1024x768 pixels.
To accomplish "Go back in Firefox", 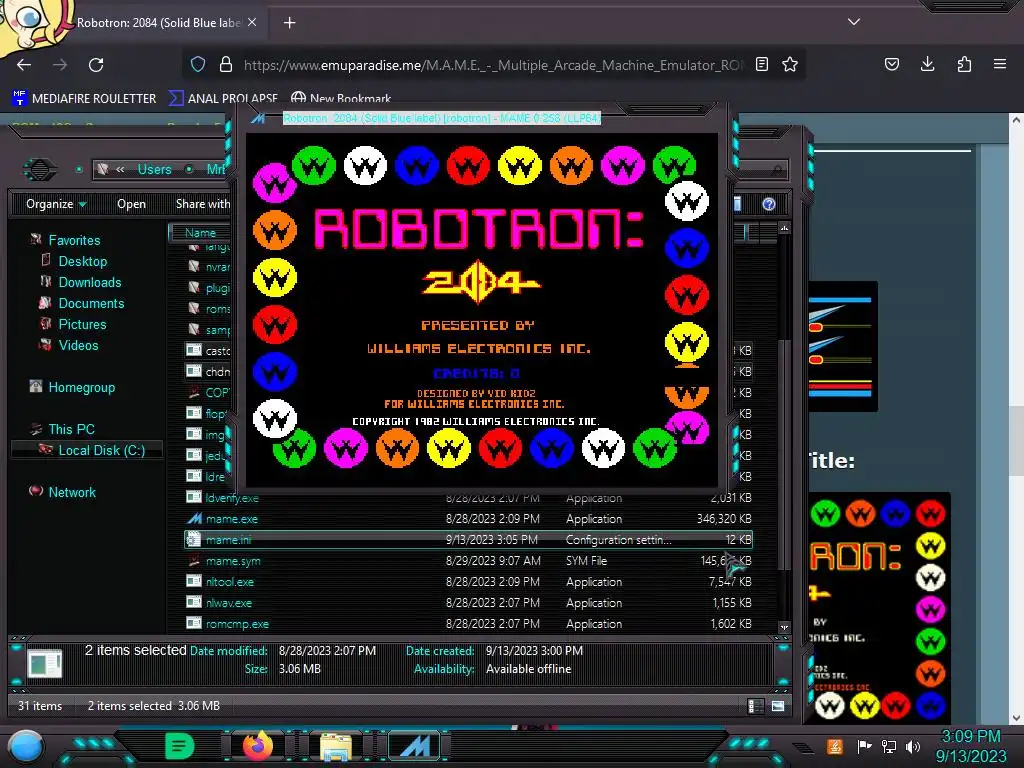I will coord(24,65).
